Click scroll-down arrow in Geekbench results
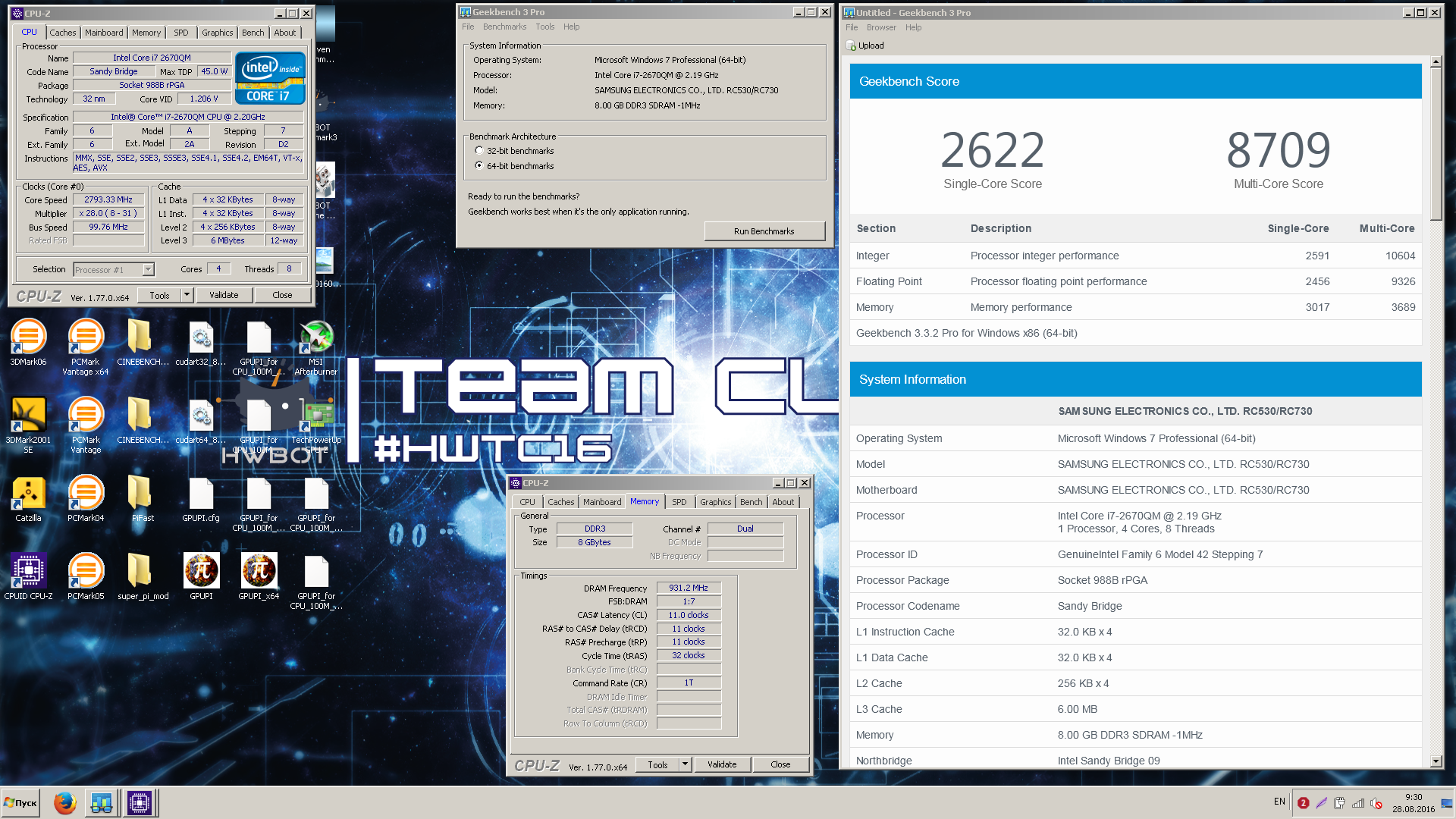The image size is (1456, 819). [1436, 761]
